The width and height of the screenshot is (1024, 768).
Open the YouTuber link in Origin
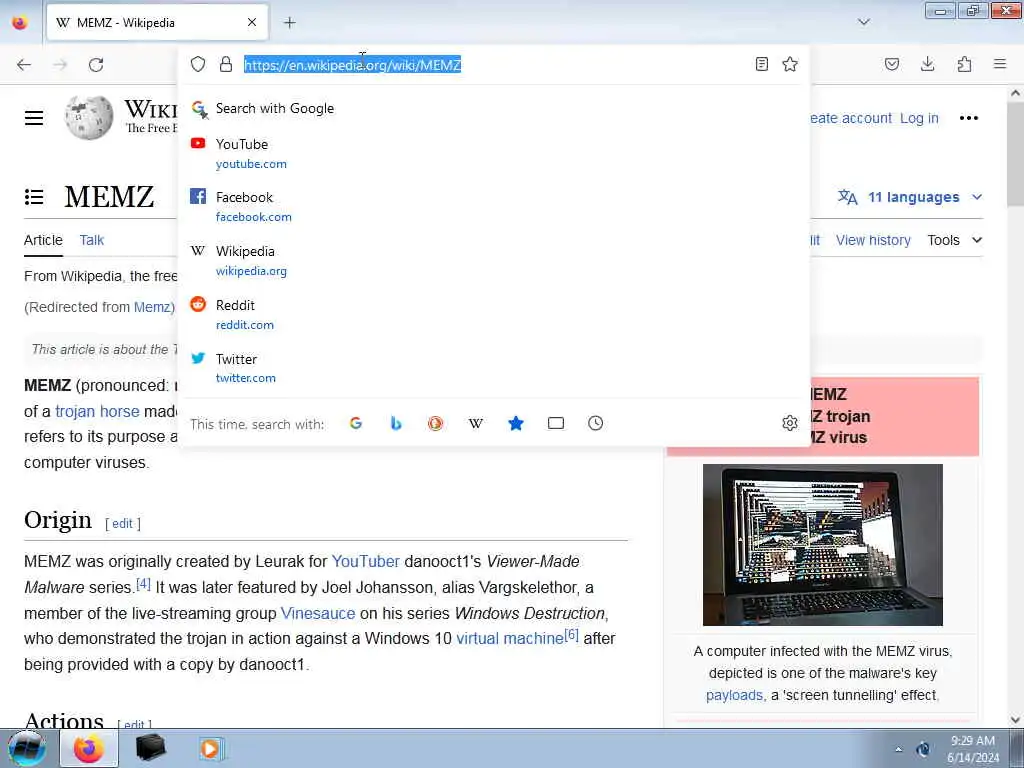[x=366, y=562]
